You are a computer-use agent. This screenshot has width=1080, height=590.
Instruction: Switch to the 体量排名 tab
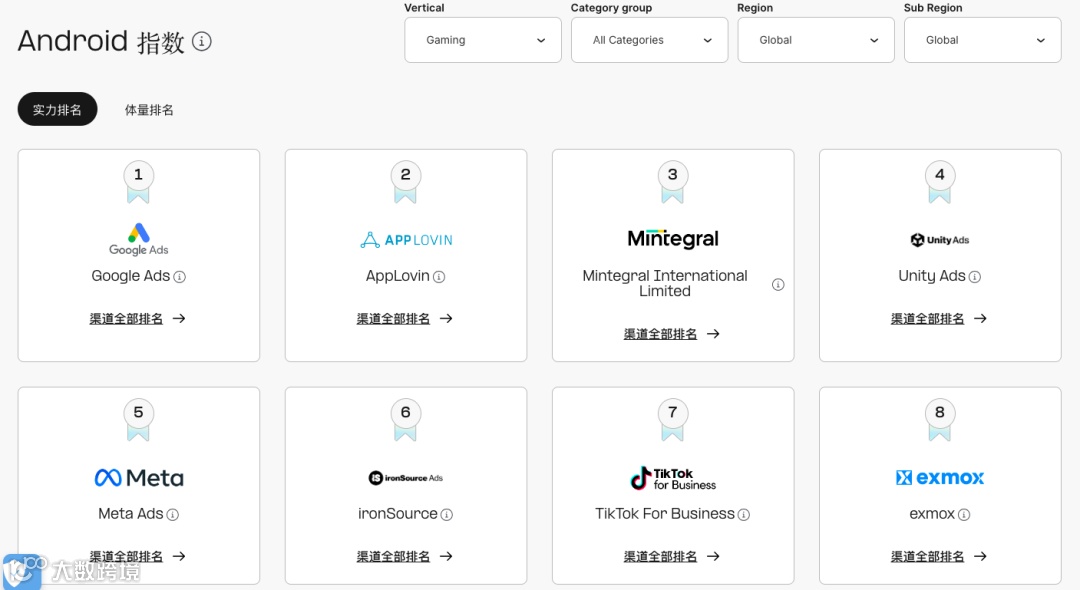pos(149,110)
